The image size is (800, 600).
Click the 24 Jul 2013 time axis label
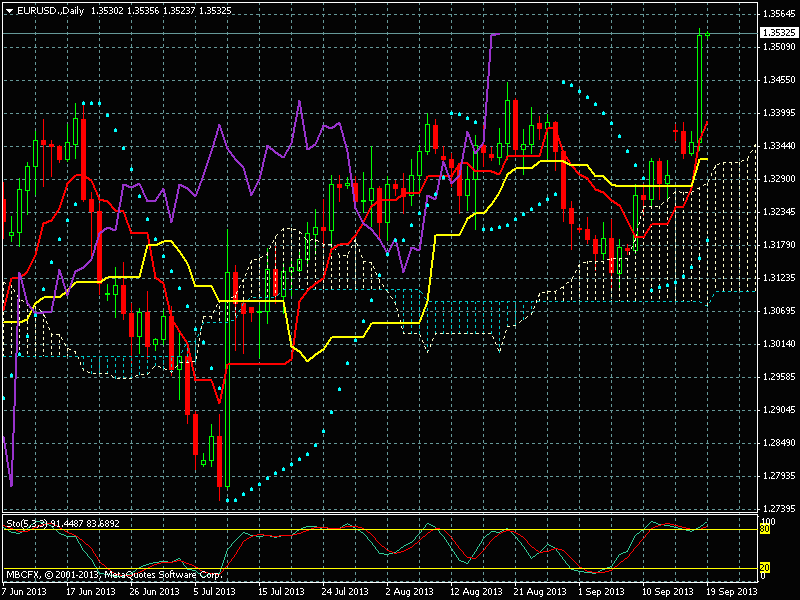tap(345, 591)
